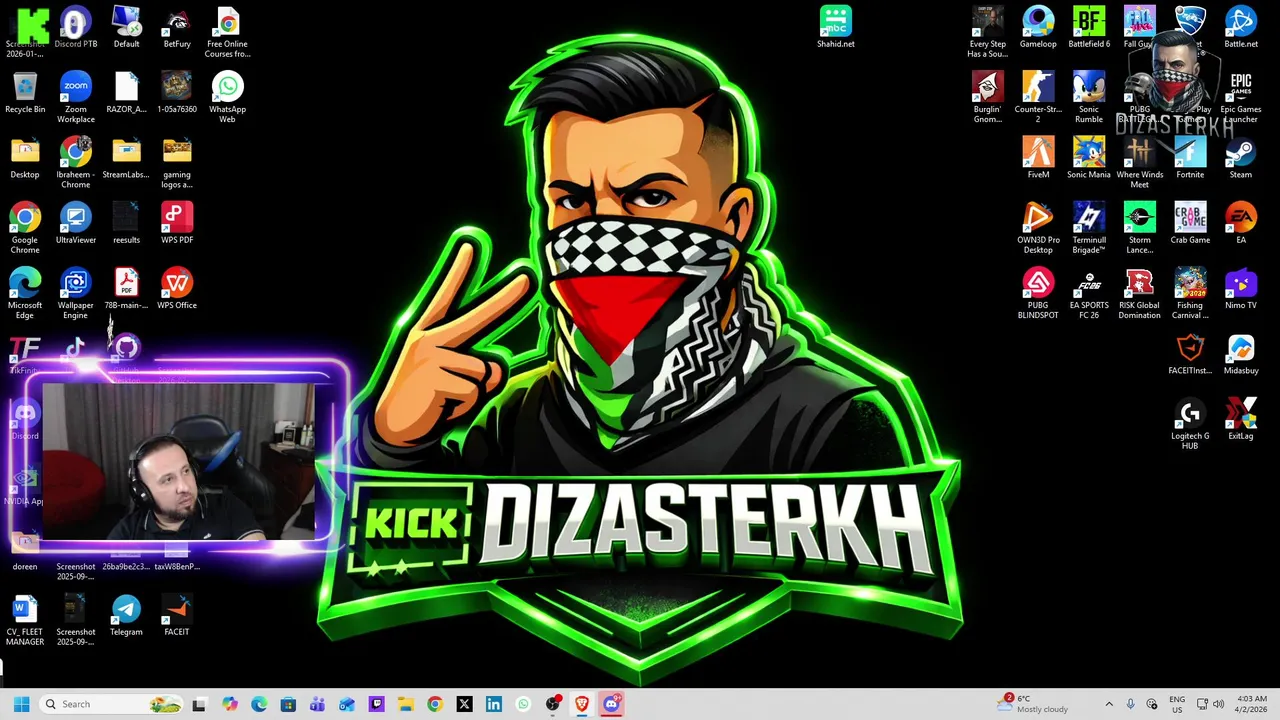Open the BetFury desktop shortcut
This screenshot has width=1280, height=720.
177,27
